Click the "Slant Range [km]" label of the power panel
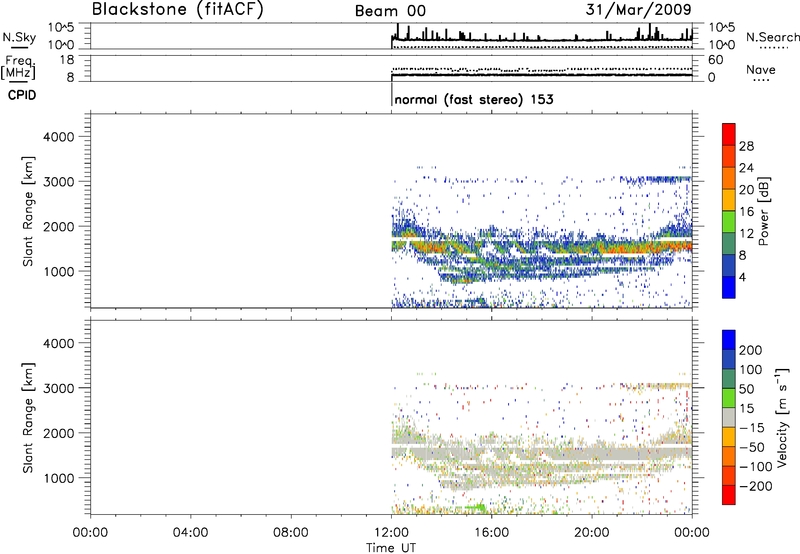Viewport: 800px width, 554px height. 29,211
